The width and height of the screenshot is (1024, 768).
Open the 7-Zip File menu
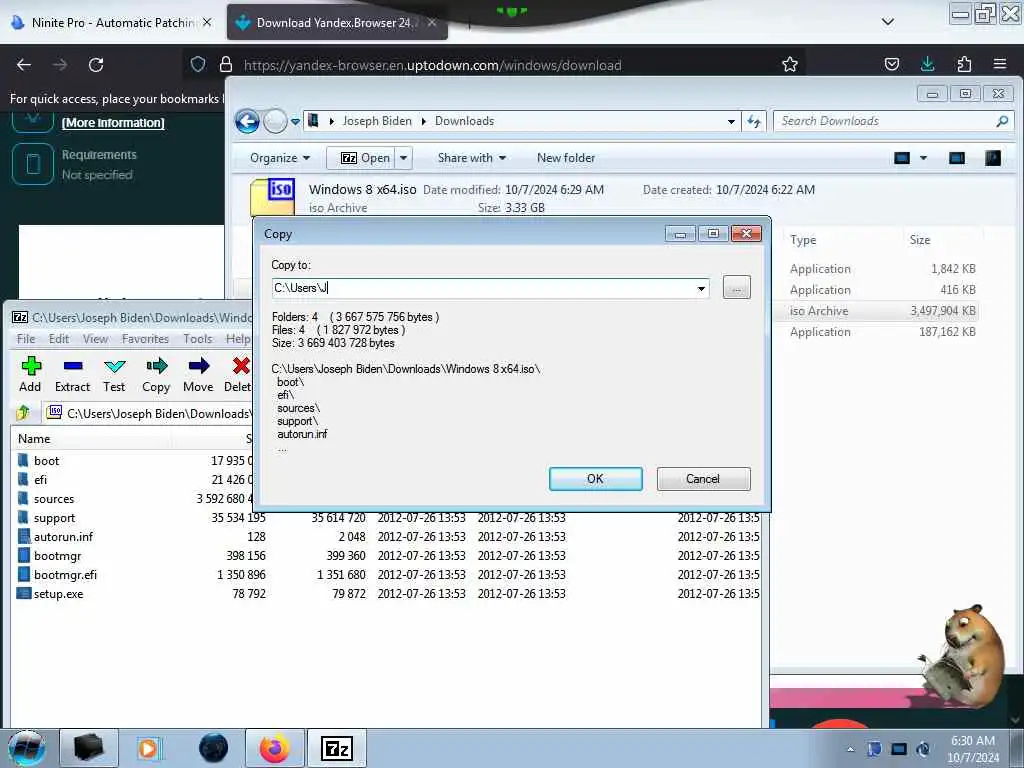coord(26,339)
